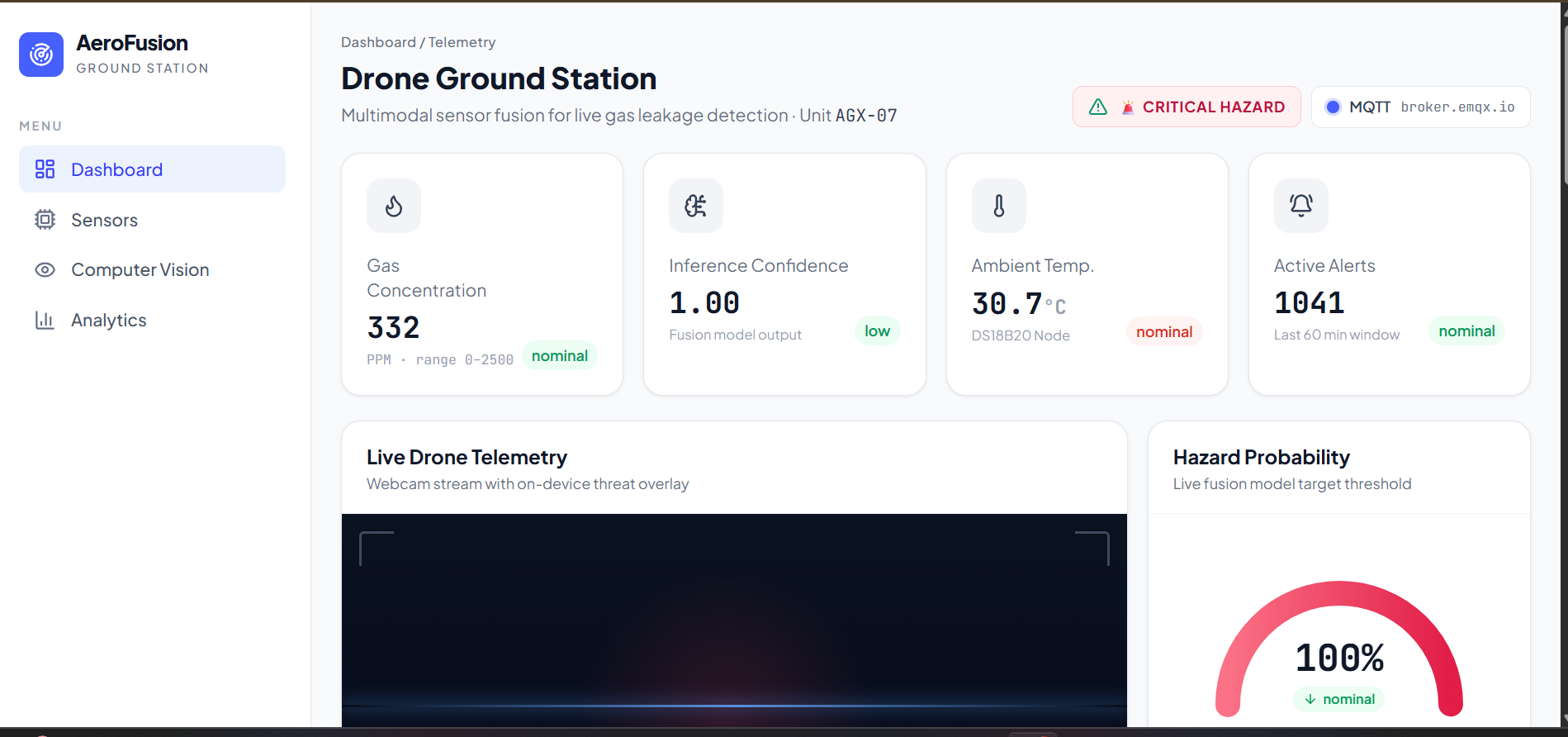Click the nominal badge on Gas Concentration card
This screenshot has height=737, width=1568.
pyautogui.click(x=560, y=355)
